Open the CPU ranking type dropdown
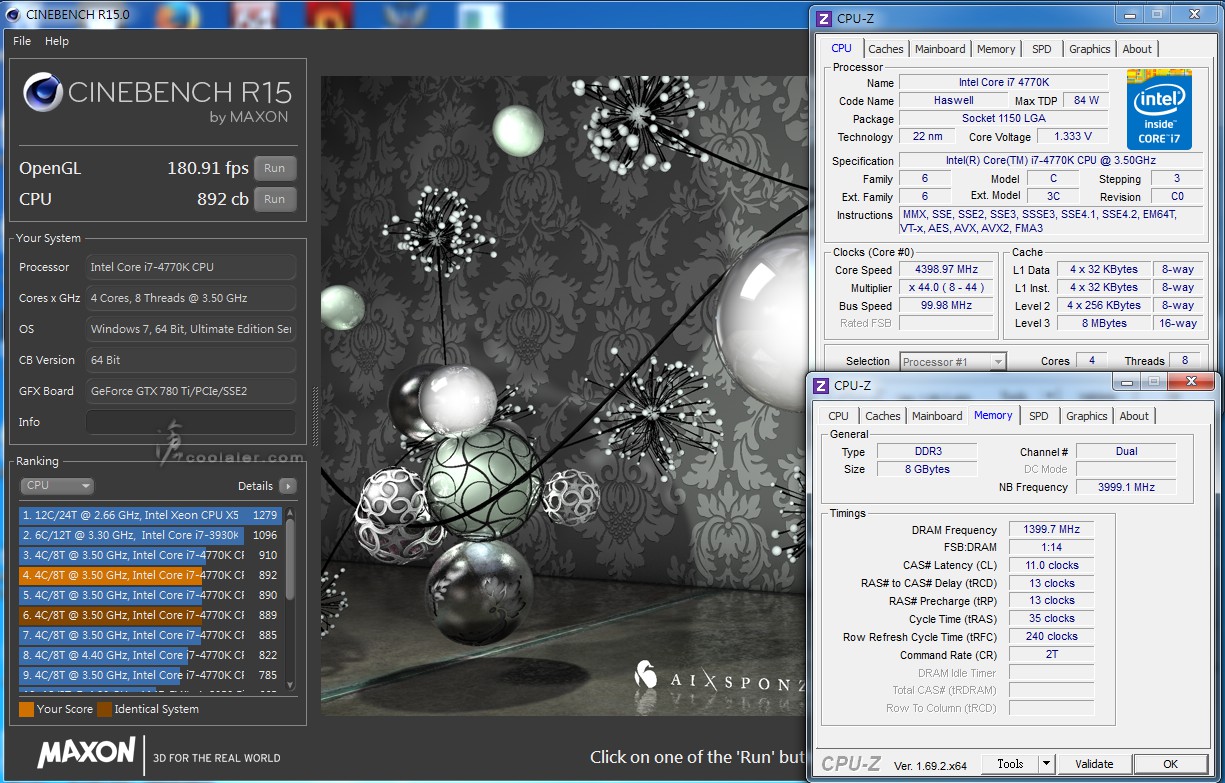 point(57,486)
